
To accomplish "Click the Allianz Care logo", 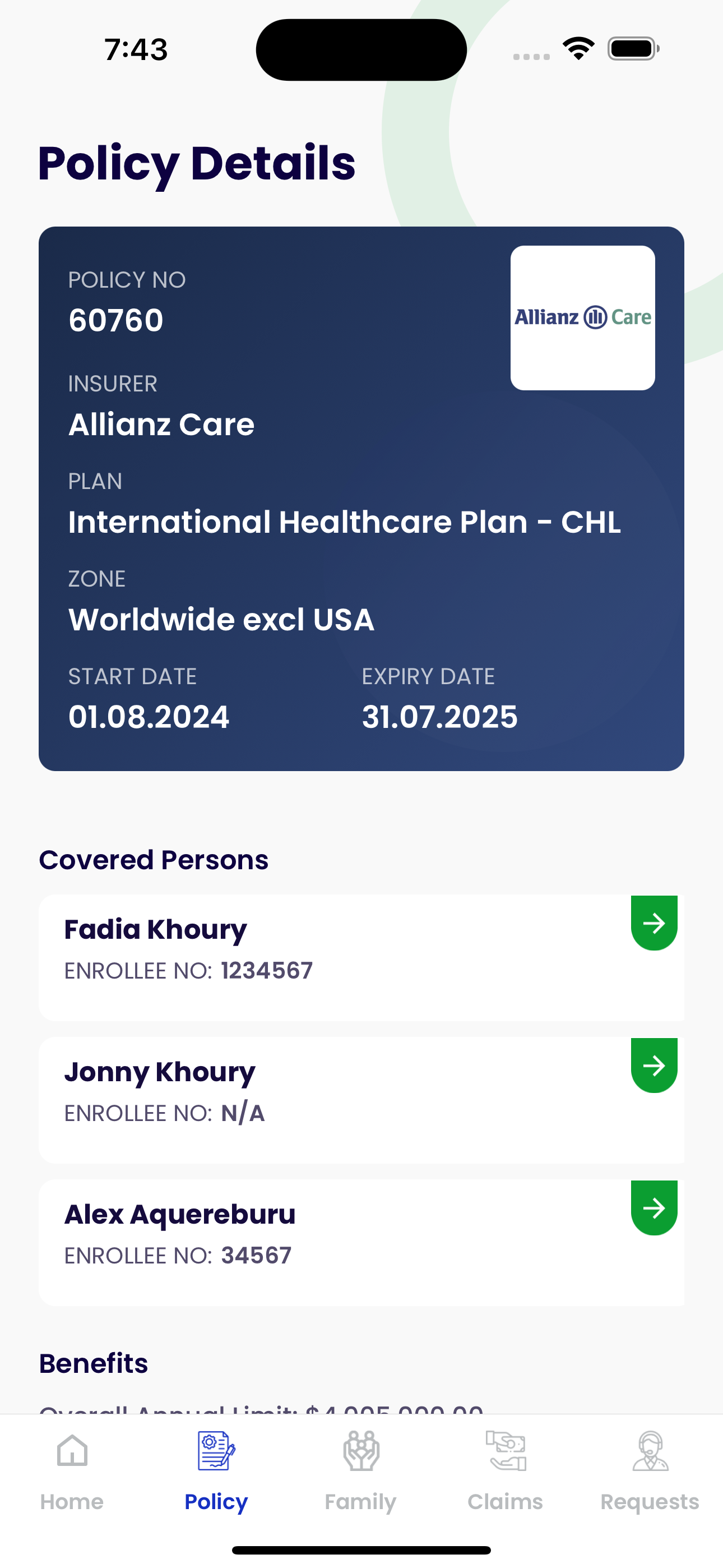I will 582,318.
